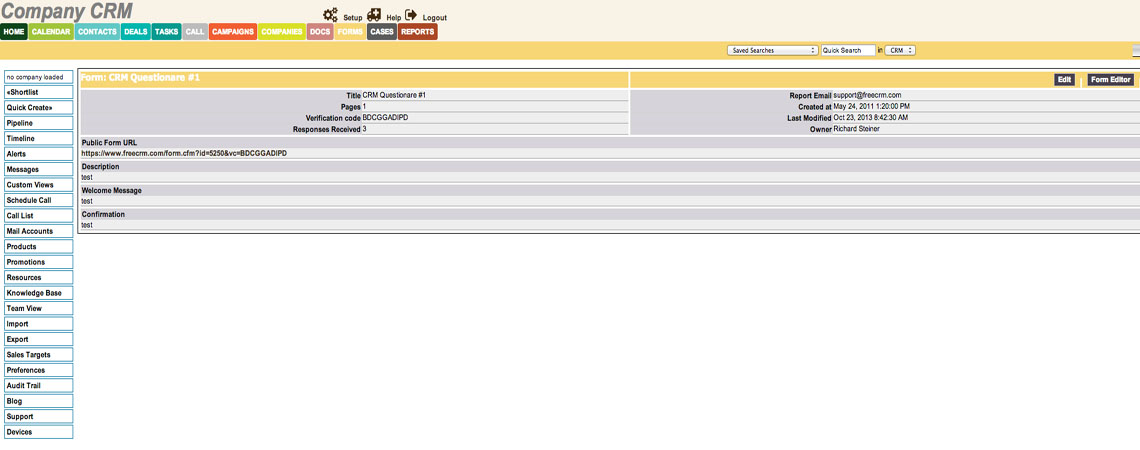Click Quick Create in sidebar
1140x450 pixels.
tap(38, 107)
